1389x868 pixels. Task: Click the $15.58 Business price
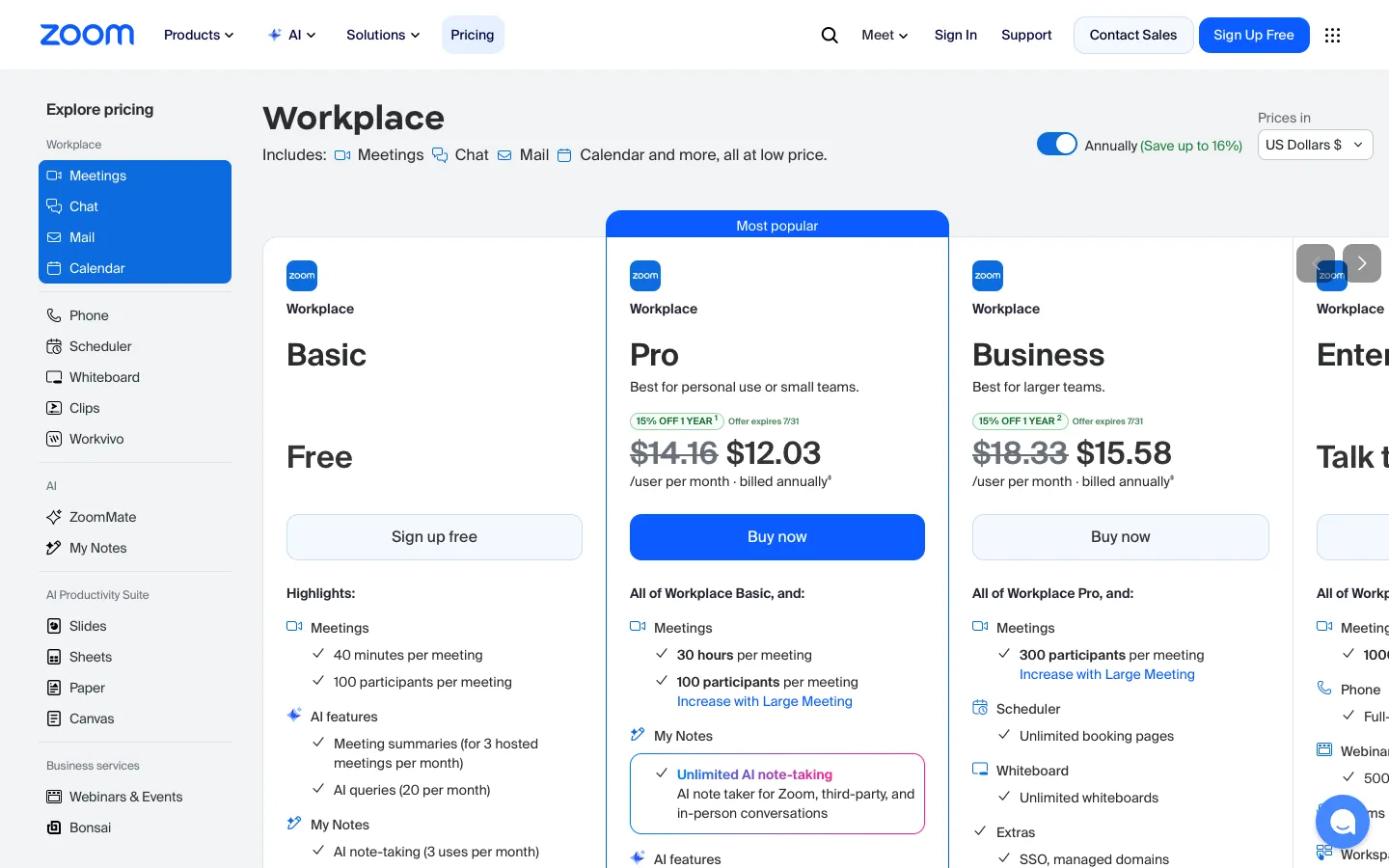pos(1124,453)
